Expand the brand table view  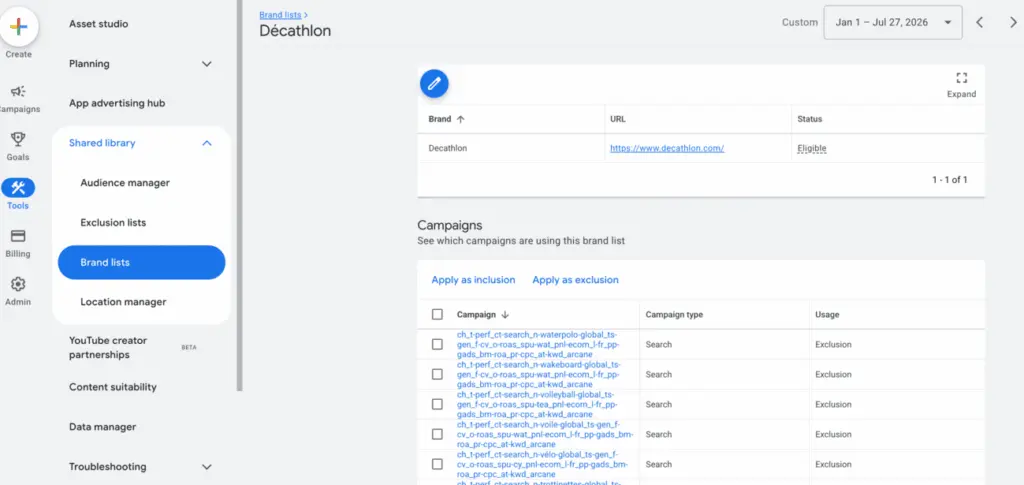961,84
